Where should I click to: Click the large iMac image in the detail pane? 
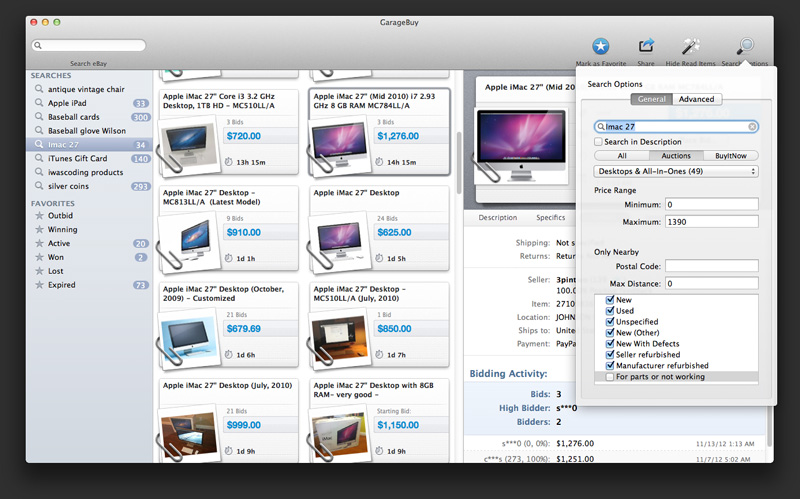point(521,145)
